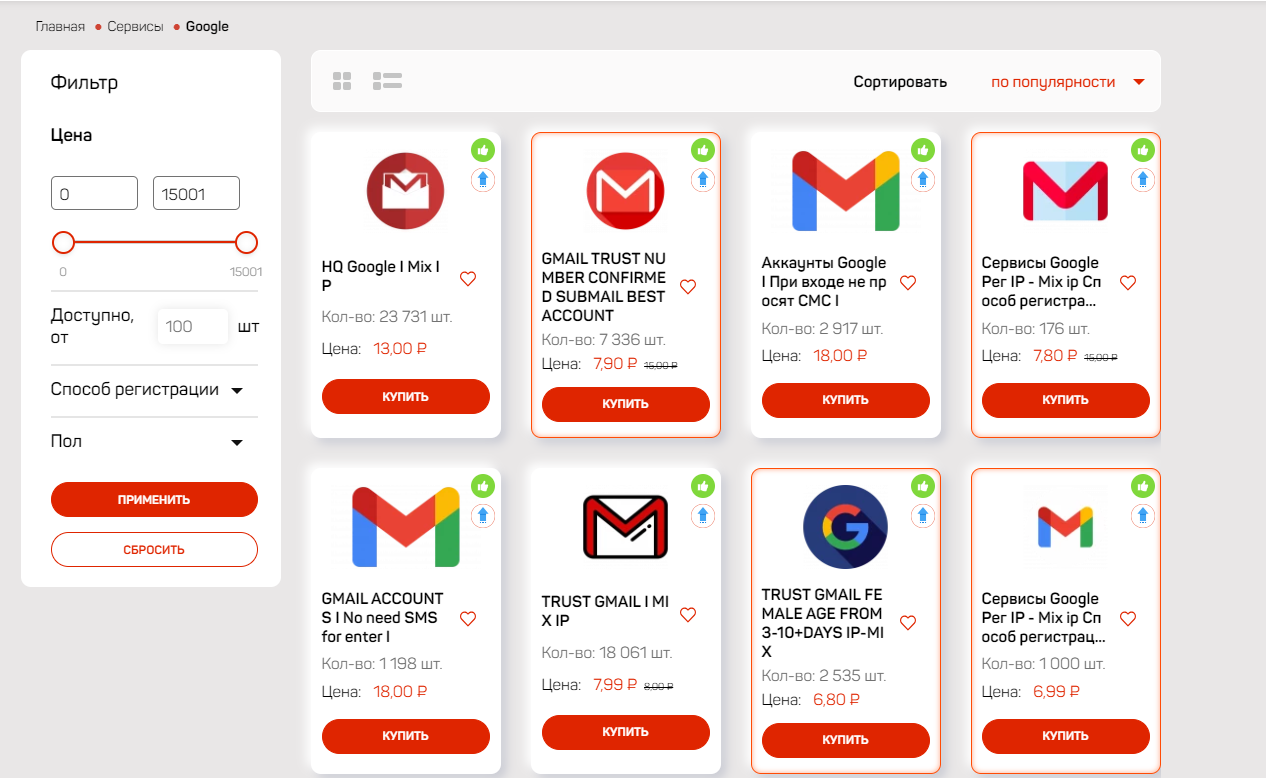Click thumbs-up badge on TRUST GMAIL I MIX IP card

703,486
